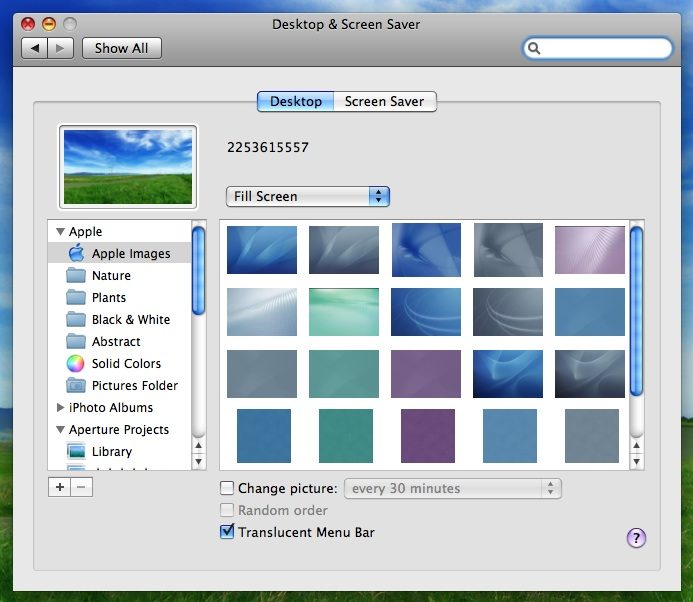Pick the square gray swatch, bottom row last
Screen dimensions: 693x602
click(592, 436)
